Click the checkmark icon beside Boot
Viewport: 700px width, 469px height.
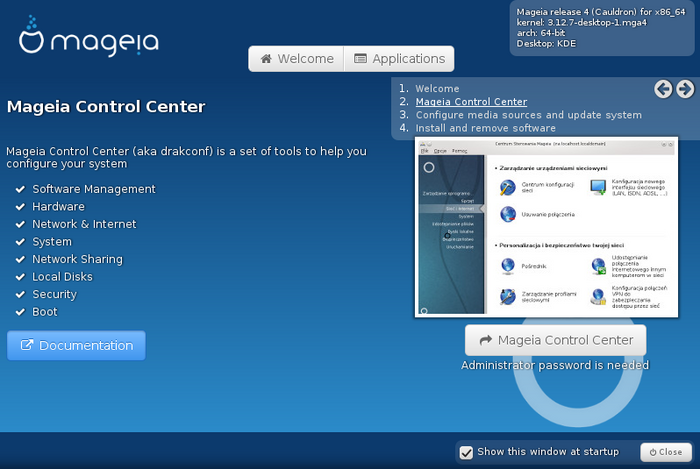click(20, 312)
